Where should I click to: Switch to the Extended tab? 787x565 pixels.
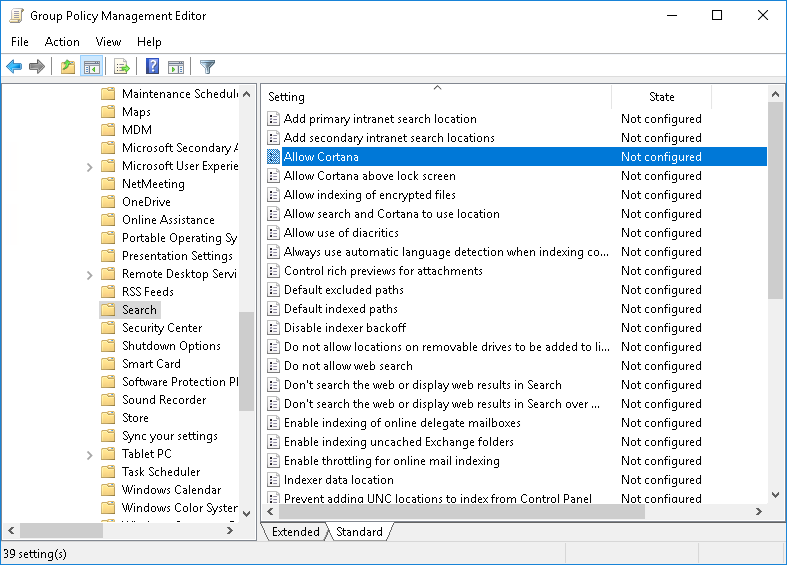coord(295,532)
